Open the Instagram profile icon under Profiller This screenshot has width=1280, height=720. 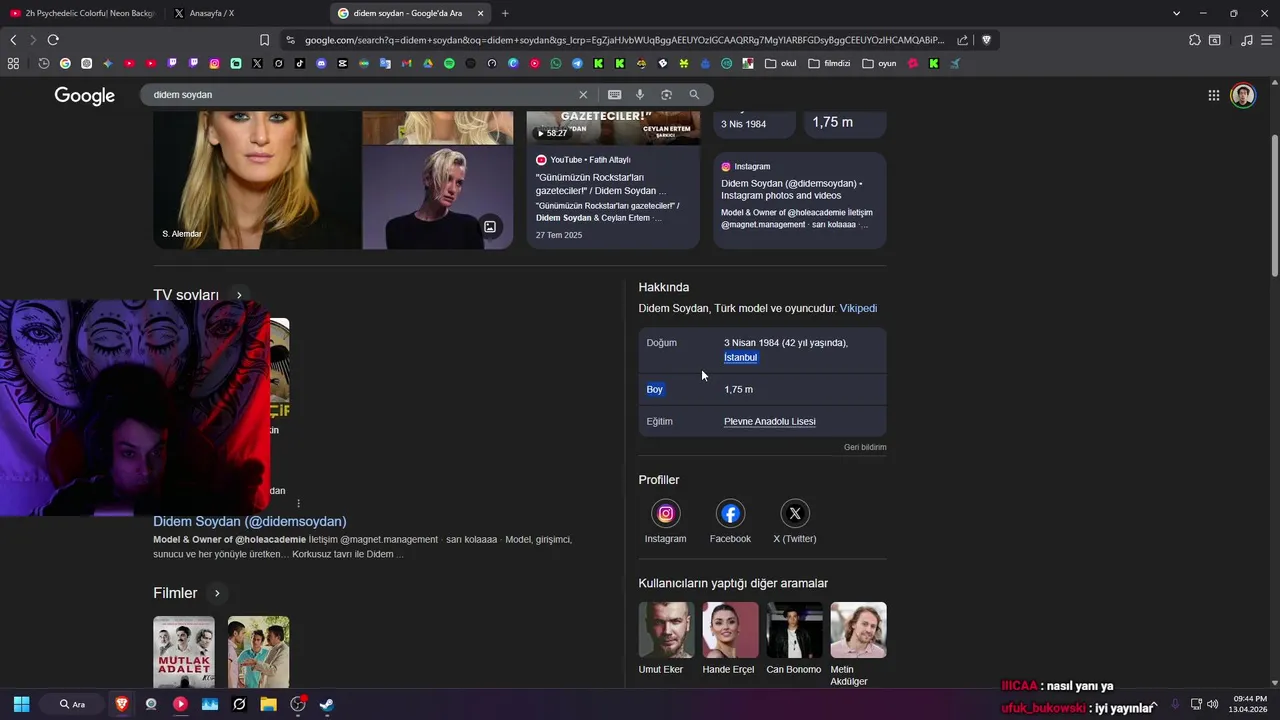(x=665, y=513)
